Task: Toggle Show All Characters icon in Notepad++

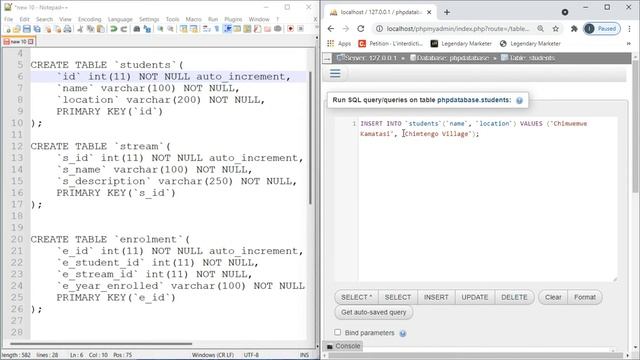Action: (217, 29)
